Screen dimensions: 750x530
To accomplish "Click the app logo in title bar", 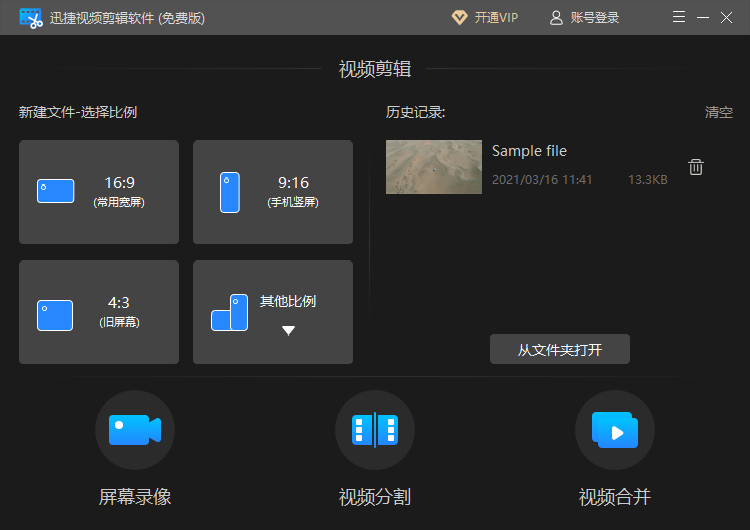I will point(31,18).
